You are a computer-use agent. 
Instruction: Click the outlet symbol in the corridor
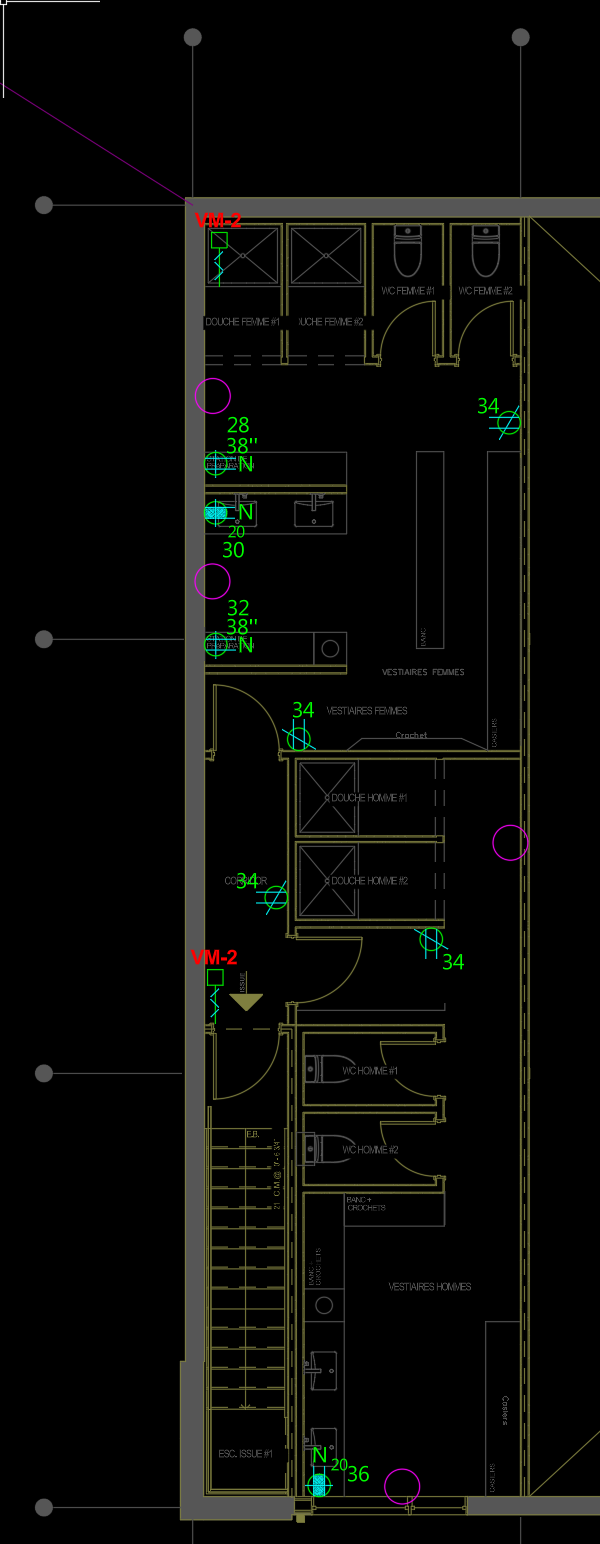(276, 897)
